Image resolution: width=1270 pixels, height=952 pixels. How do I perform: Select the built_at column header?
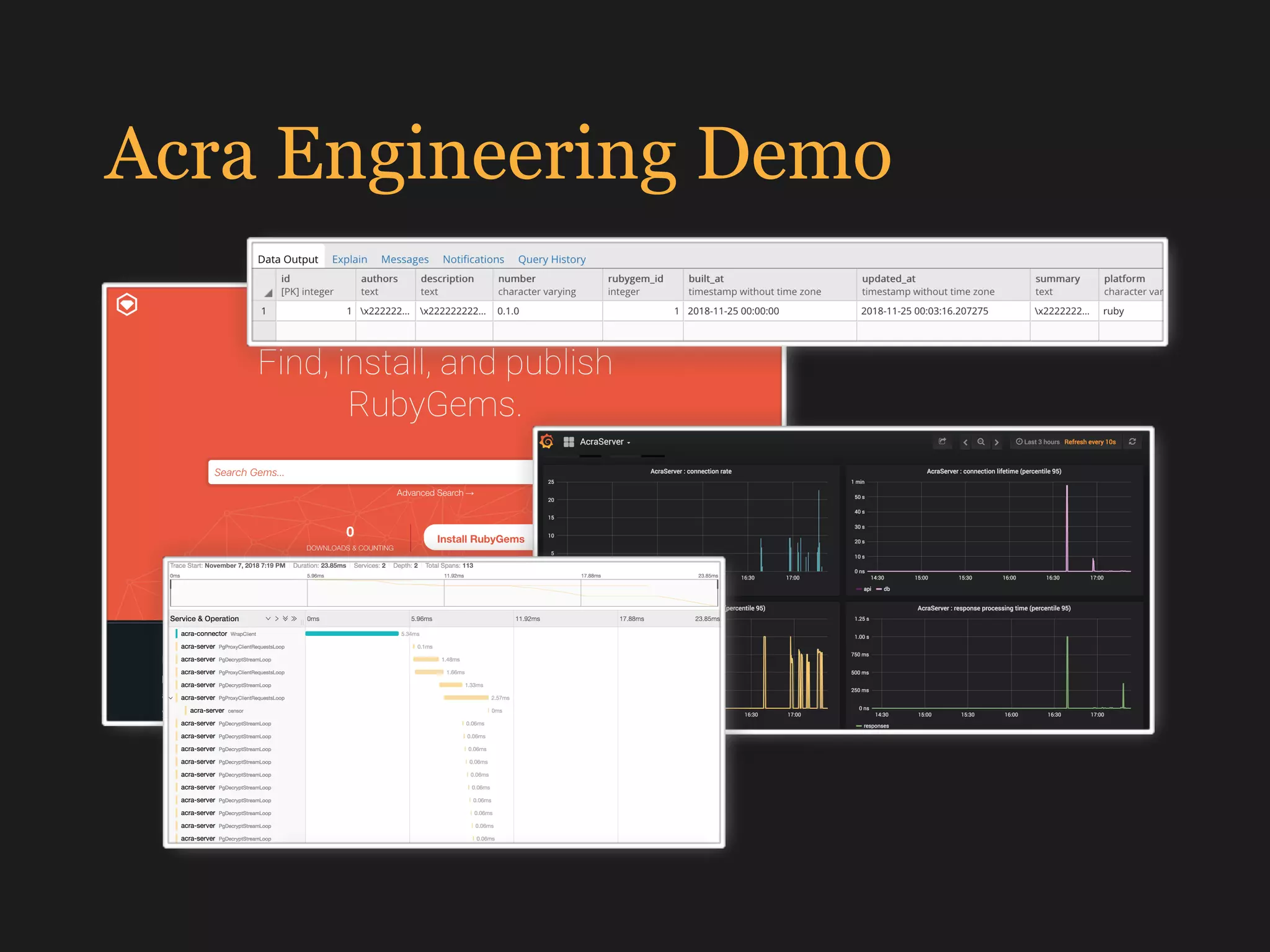coord(770,285)
